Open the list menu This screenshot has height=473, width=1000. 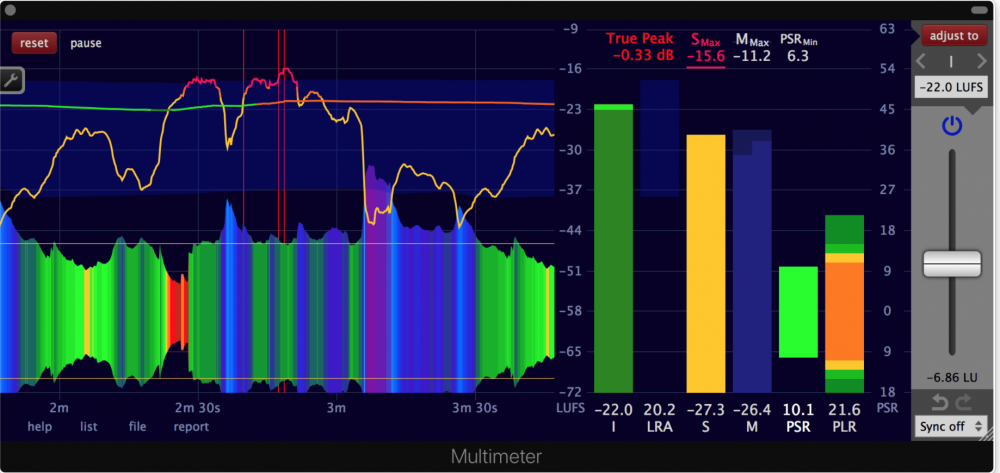click(89, 427)
